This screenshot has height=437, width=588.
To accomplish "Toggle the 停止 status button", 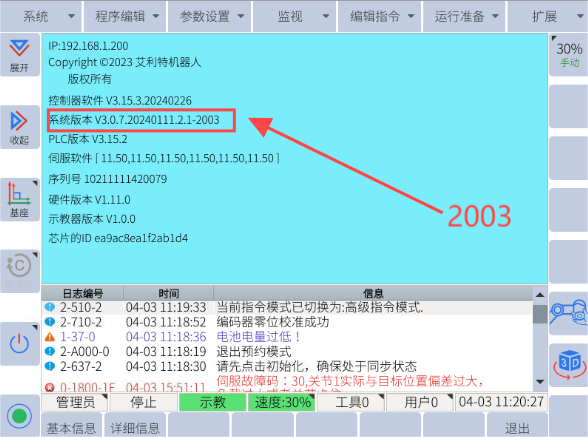I will point(143,402).
